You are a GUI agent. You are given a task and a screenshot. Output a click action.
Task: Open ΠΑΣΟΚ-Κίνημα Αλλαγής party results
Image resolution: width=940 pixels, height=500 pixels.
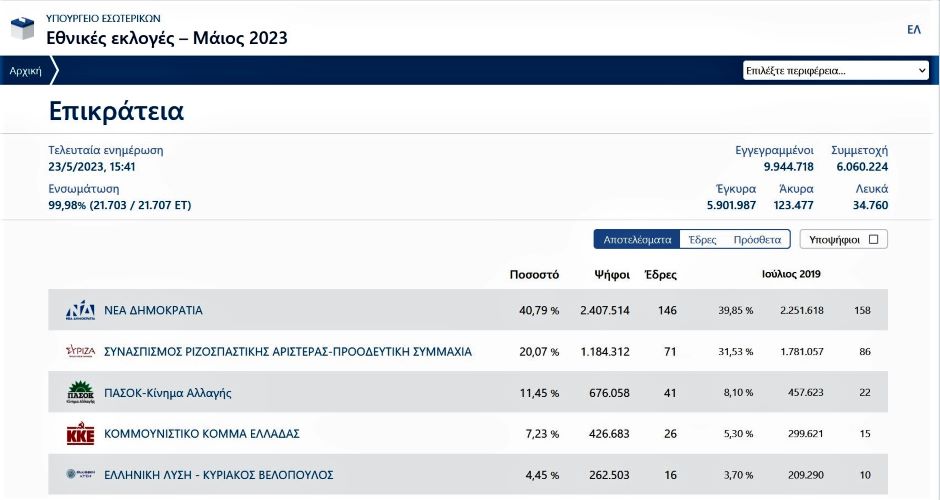point(167,393)
